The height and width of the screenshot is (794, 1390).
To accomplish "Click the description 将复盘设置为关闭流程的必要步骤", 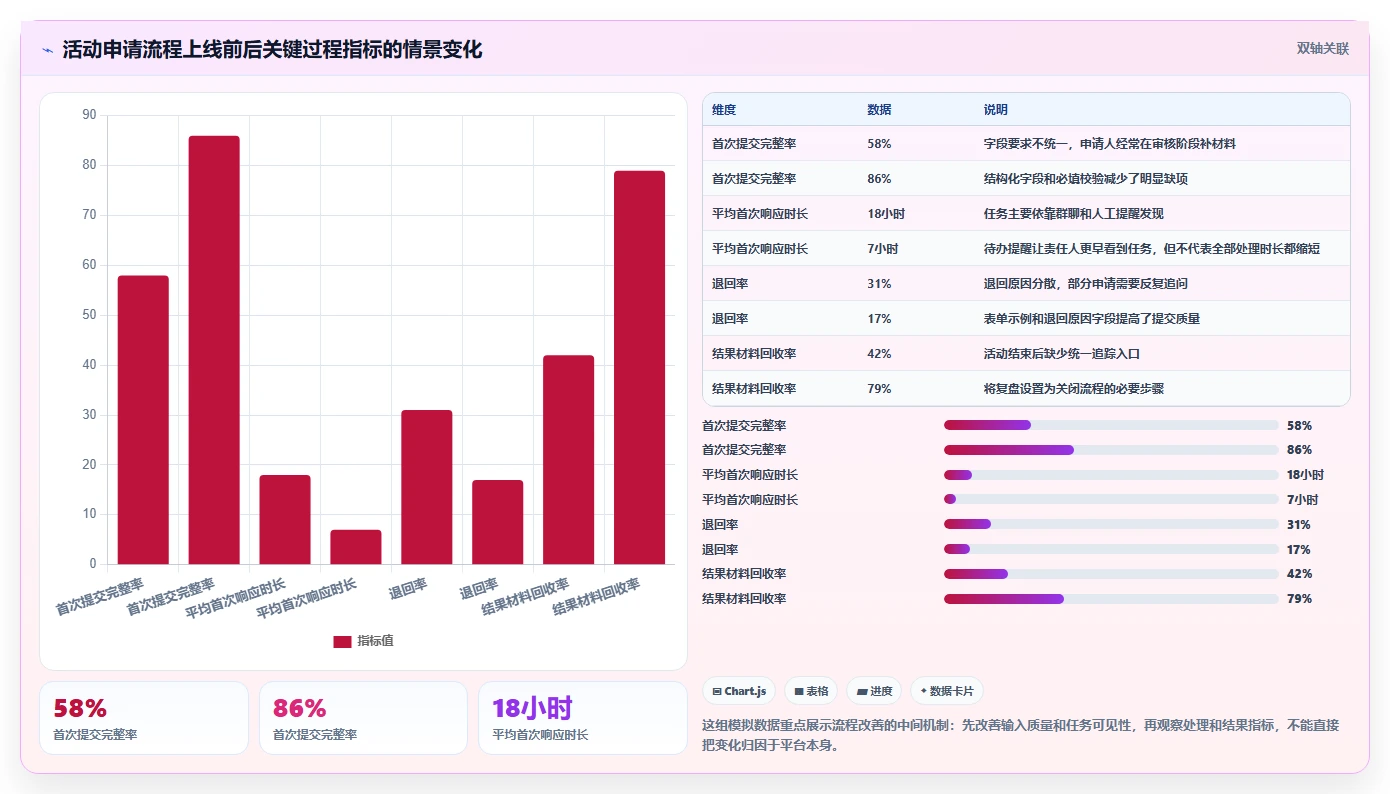I will 1074,389.
